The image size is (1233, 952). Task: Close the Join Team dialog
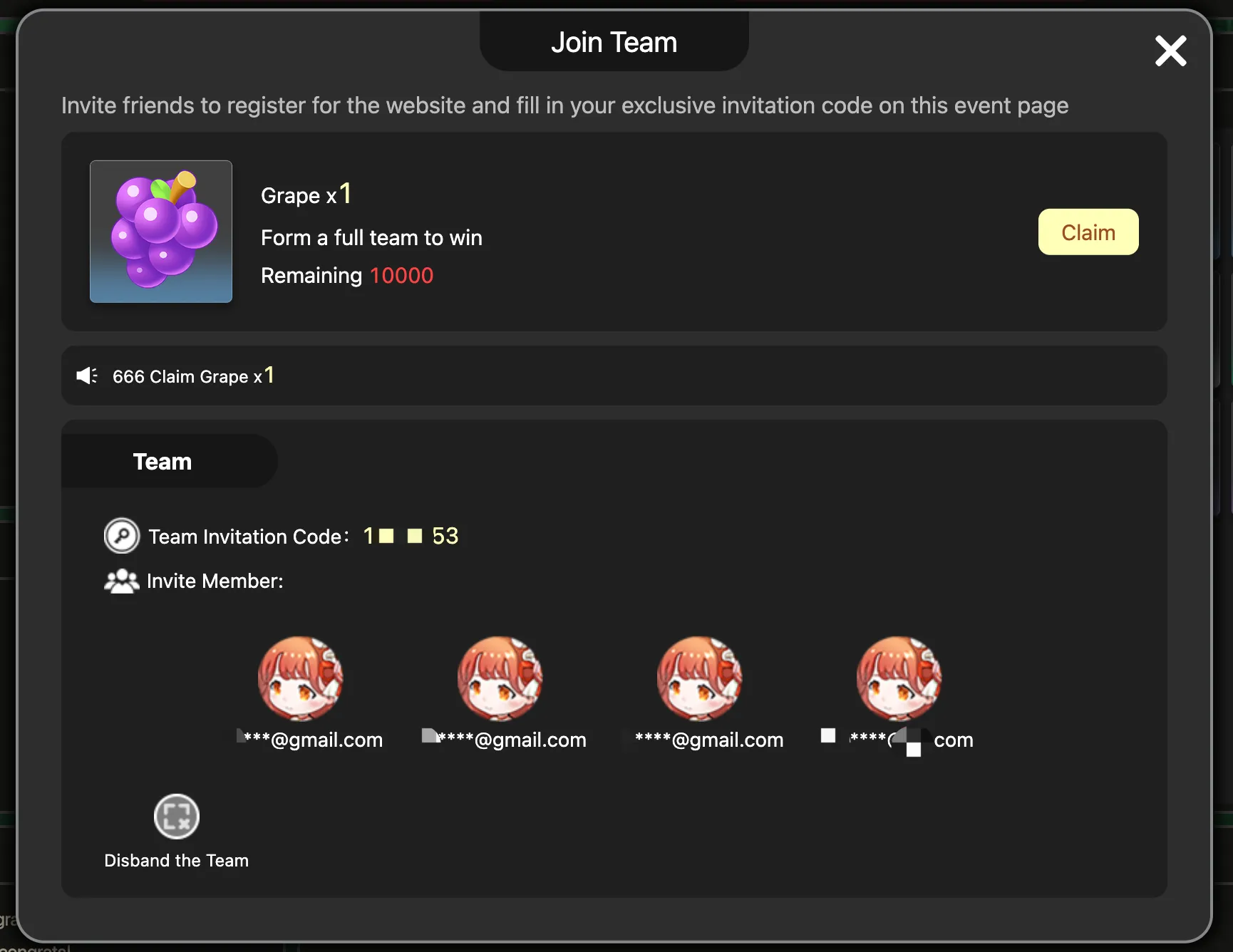pos(1170,51)
